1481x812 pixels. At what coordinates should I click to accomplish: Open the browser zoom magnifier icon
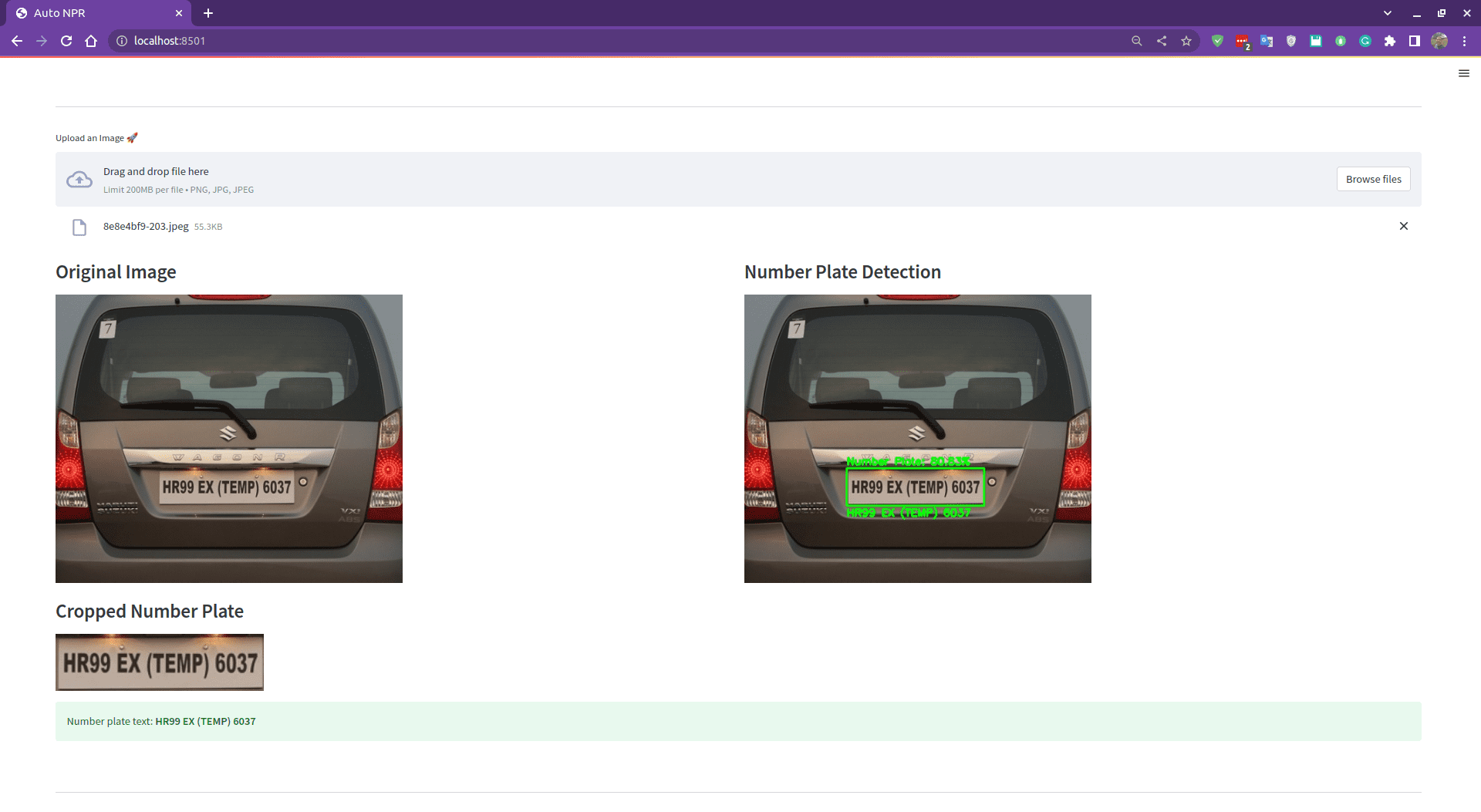click(1136, 41)
